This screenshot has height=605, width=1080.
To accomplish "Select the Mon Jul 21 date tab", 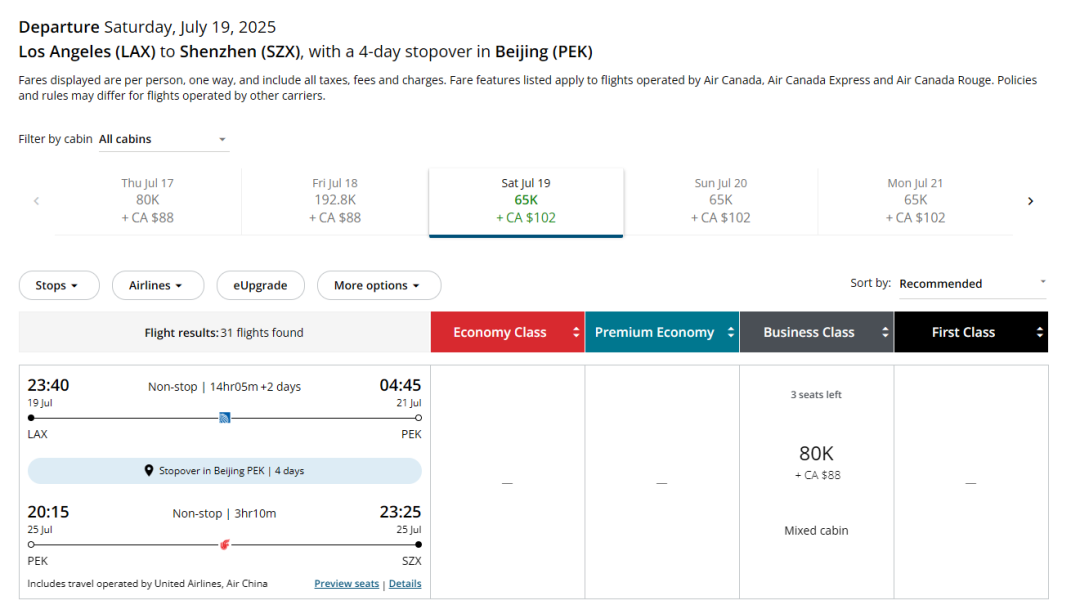I will point(914,200).
